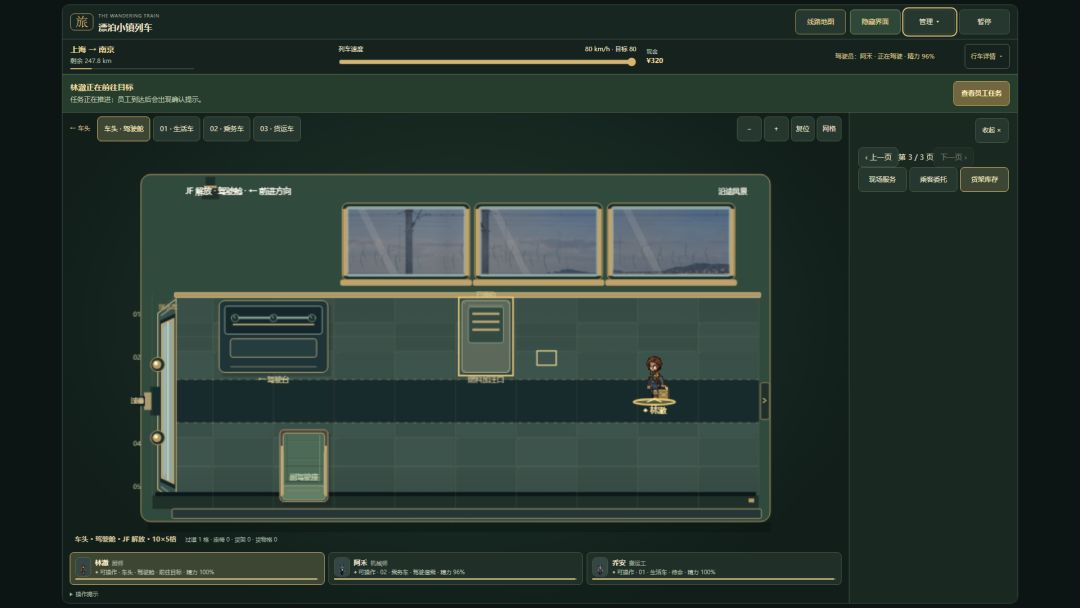1080x608 pixels.
Task: Click the ¥320 cash amount
Action: [654, 61]
